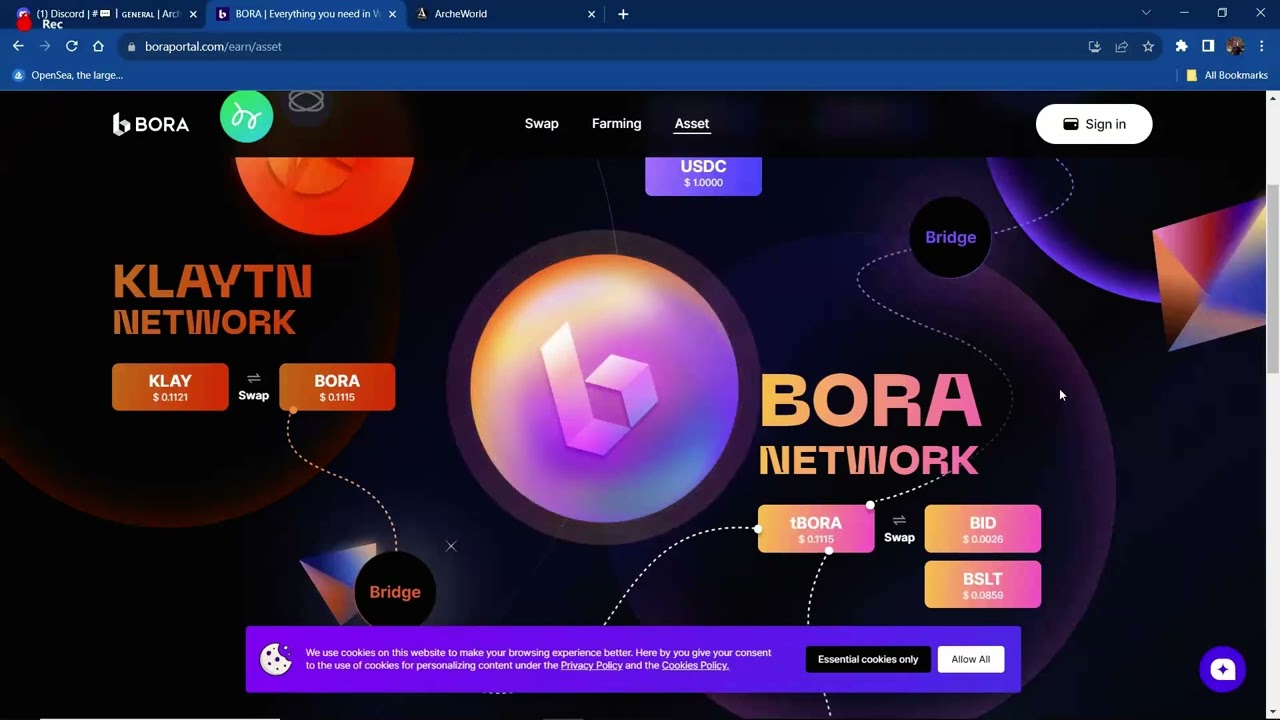Click the address bar URL field
The height and width of the screenshot is (720, 1280).
[x=600, y=46]
